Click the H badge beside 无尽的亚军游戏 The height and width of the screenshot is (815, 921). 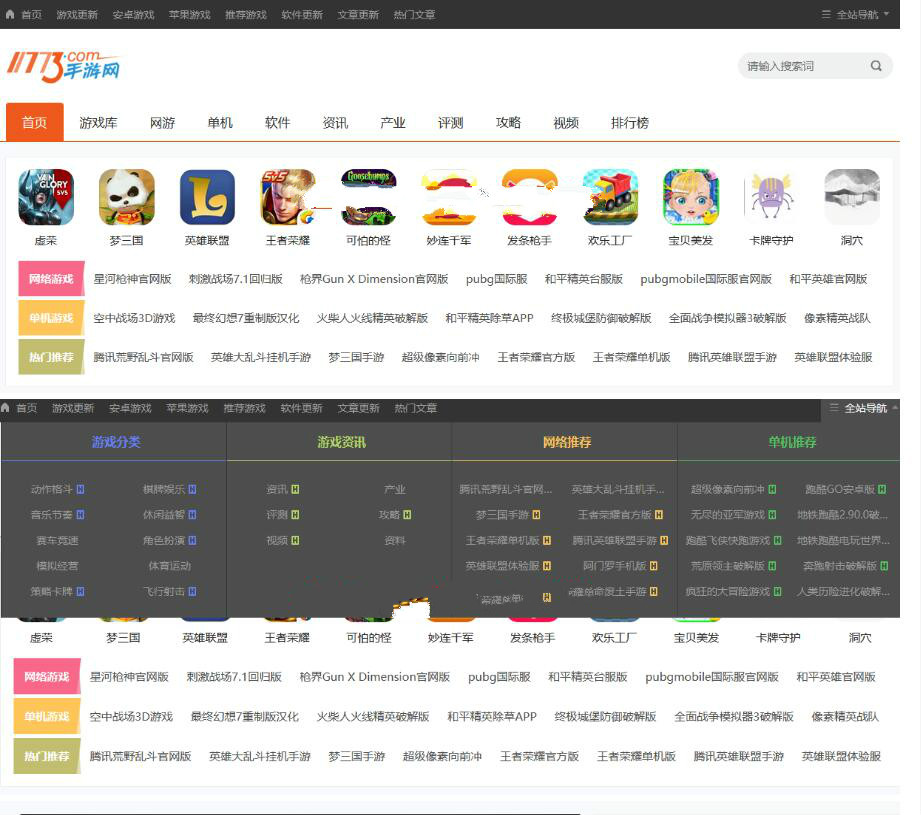tap(772, 515)
